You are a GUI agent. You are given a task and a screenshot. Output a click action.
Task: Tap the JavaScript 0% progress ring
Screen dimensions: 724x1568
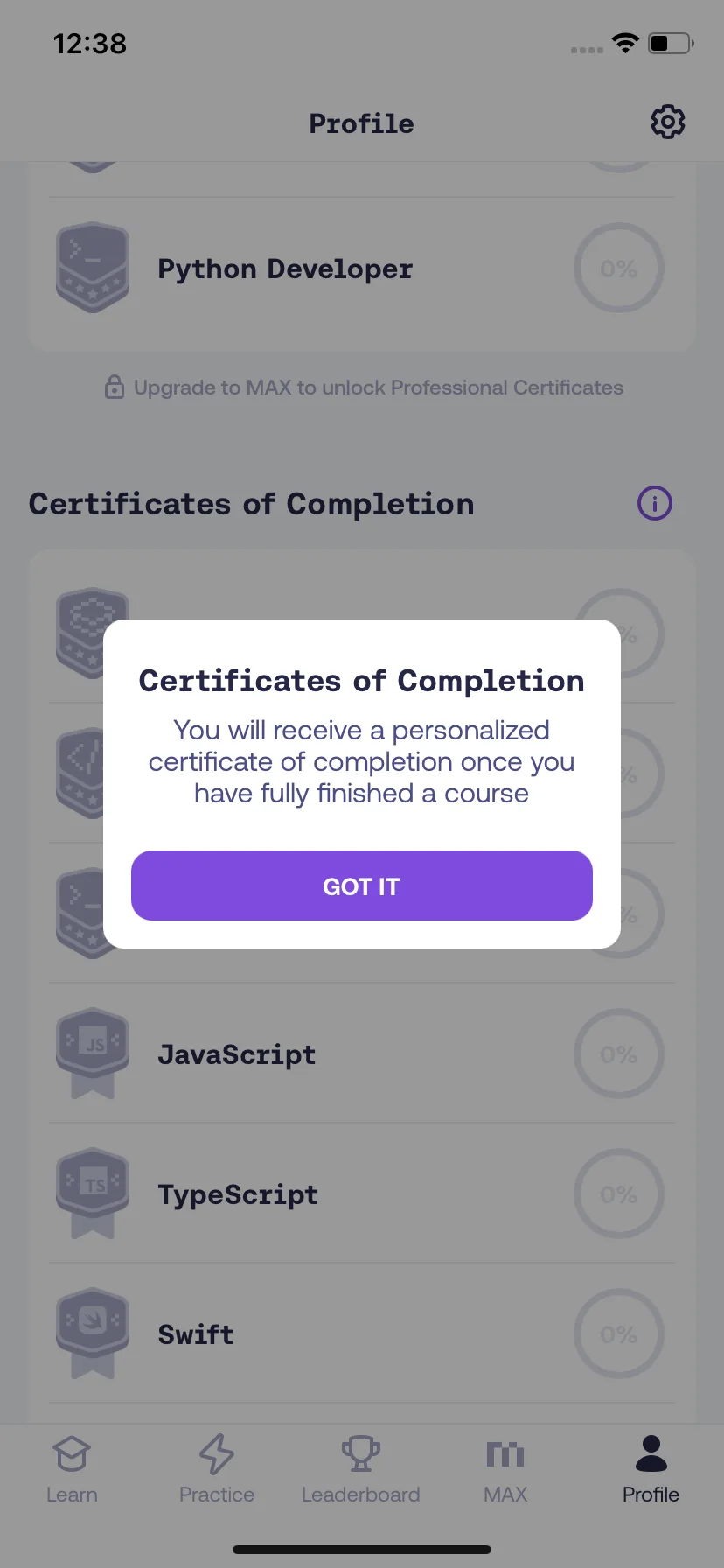[619, 1053]
